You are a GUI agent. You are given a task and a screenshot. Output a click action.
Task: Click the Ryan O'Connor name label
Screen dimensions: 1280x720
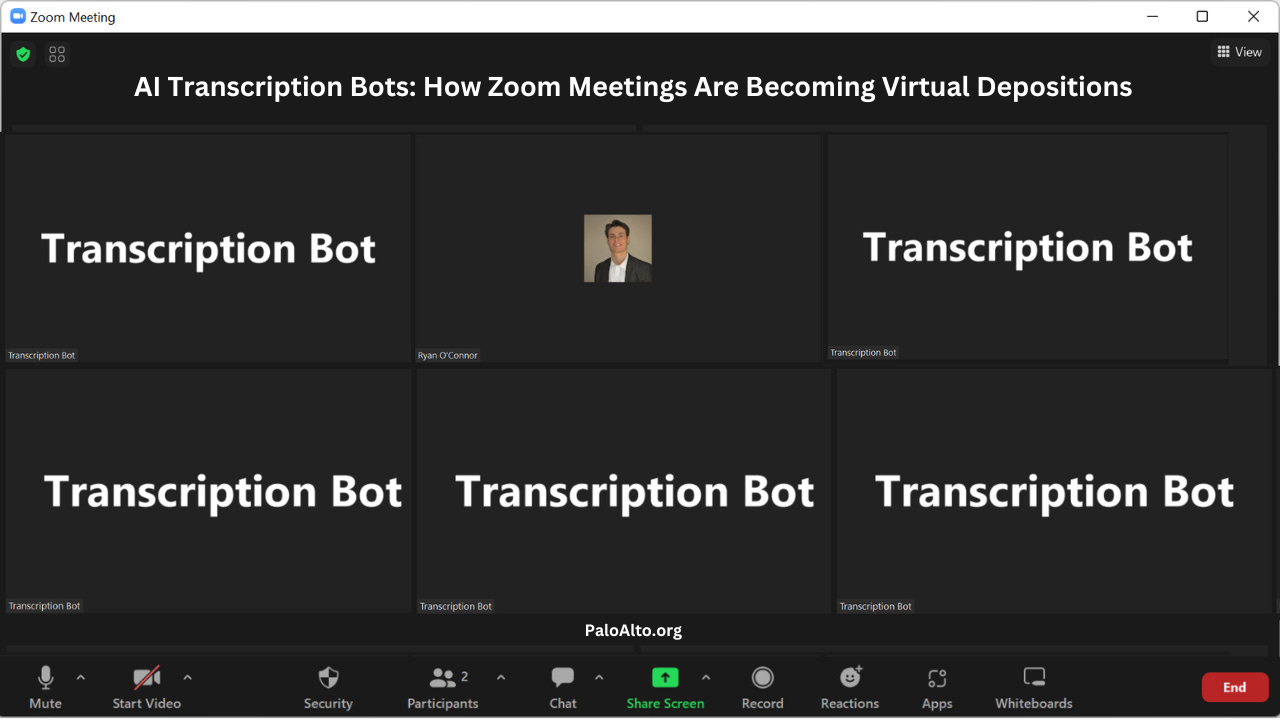448,355
